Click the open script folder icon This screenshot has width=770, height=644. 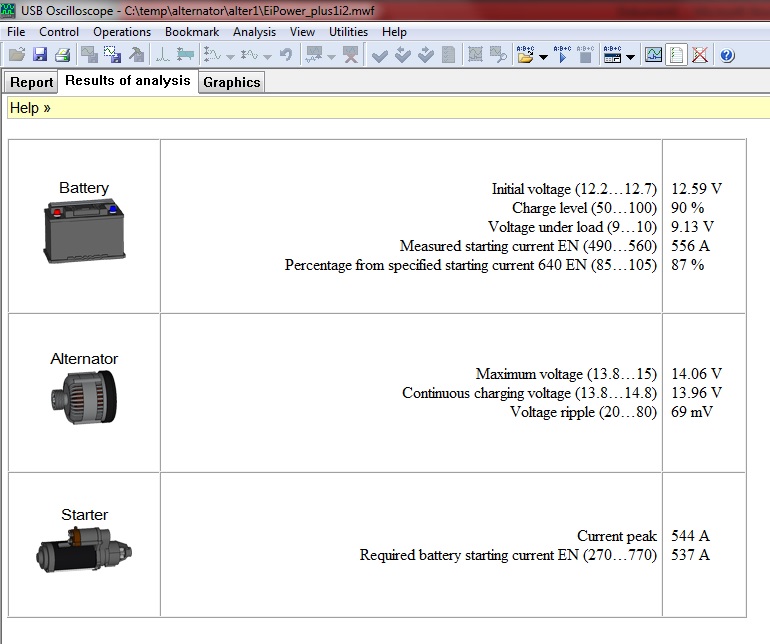525,56
